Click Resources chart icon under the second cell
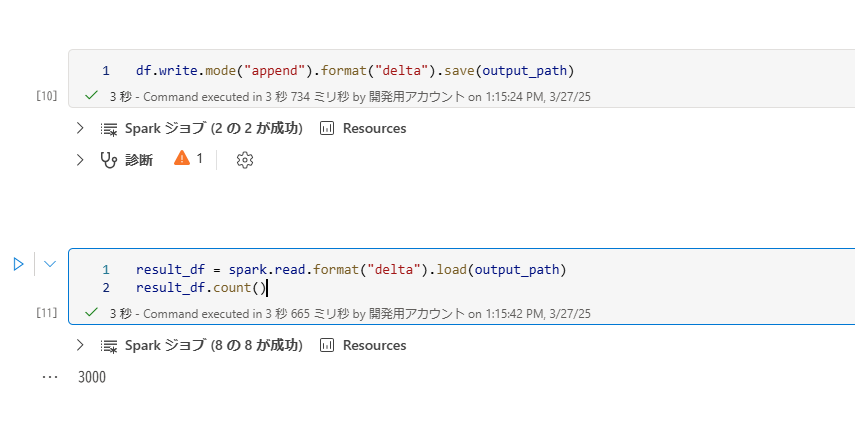The height and width of the screenshot is (423, 855). pyautogui.click(x=327, y=345)
